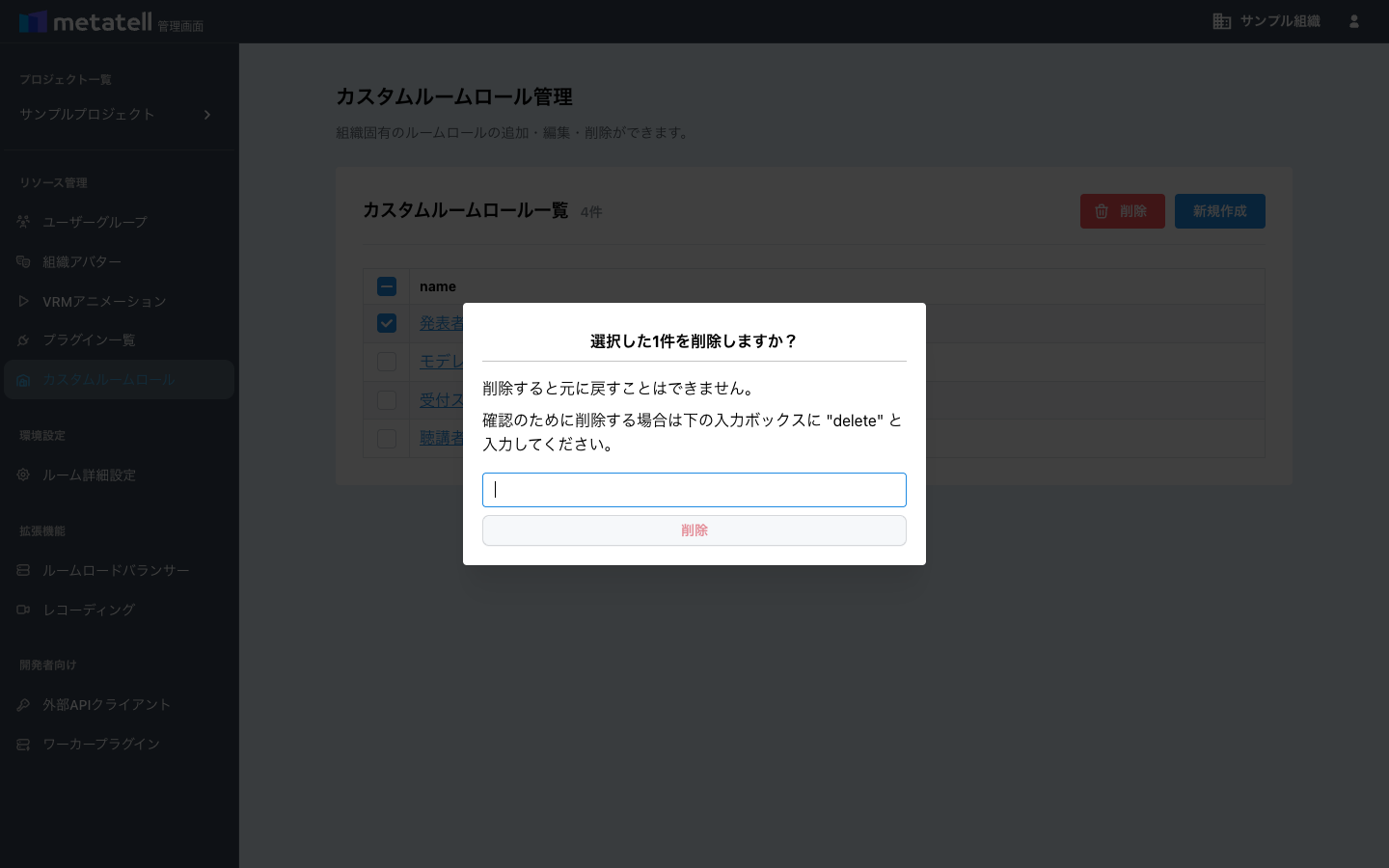The height and width of the screenshot is (868, 1389).
Task: Check the 聴講者 row checkbox
Action: point(387,439)
